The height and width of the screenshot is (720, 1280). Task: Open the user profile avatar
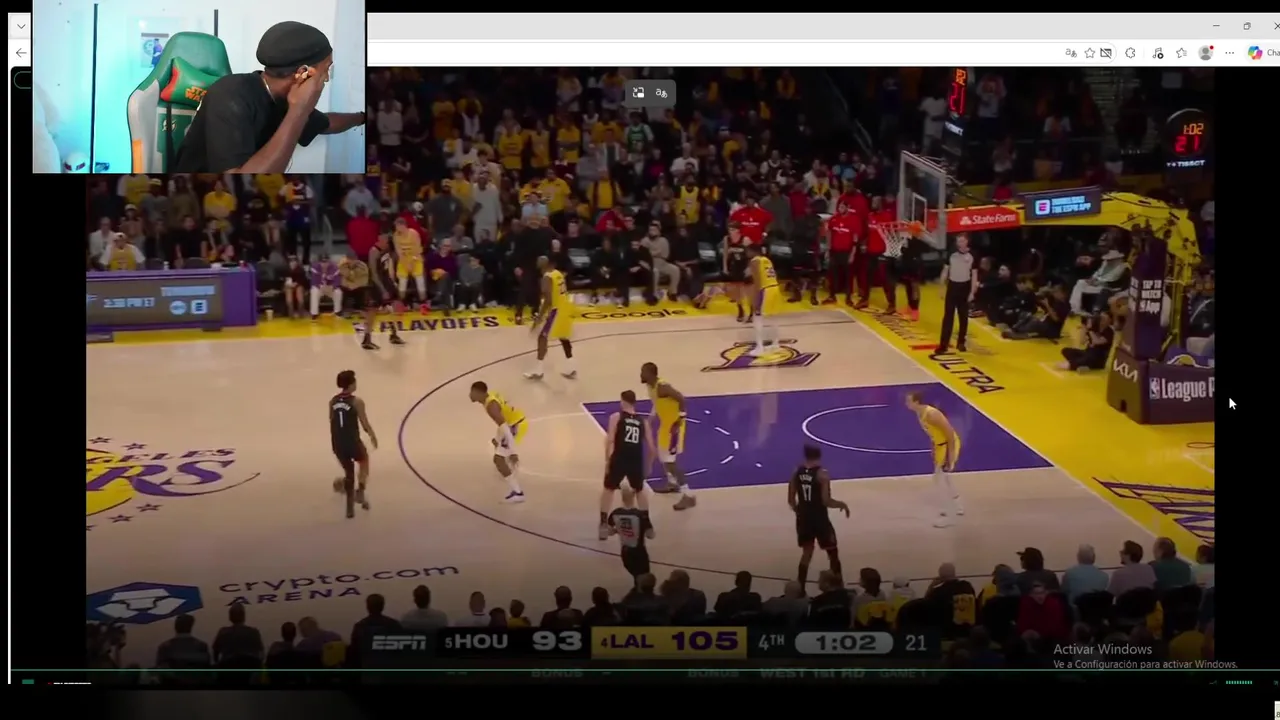1206,53
